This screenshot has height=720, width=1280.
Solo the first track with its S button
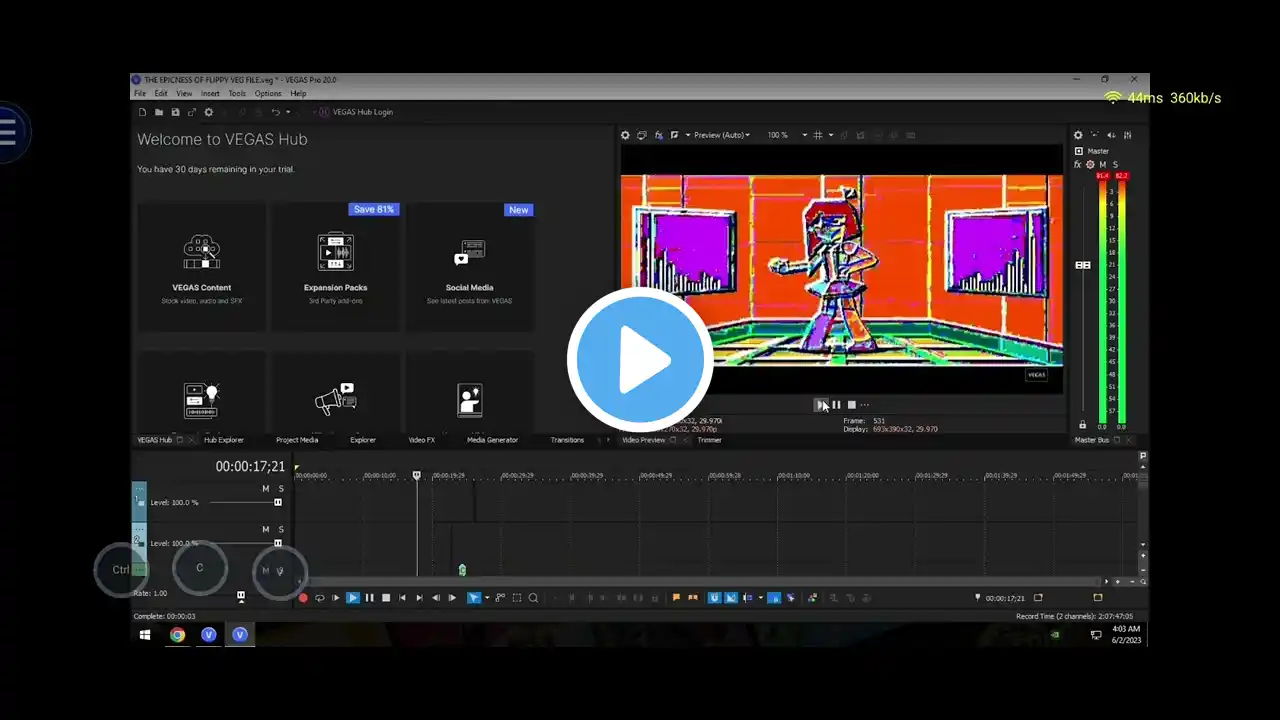pos(281,489)
